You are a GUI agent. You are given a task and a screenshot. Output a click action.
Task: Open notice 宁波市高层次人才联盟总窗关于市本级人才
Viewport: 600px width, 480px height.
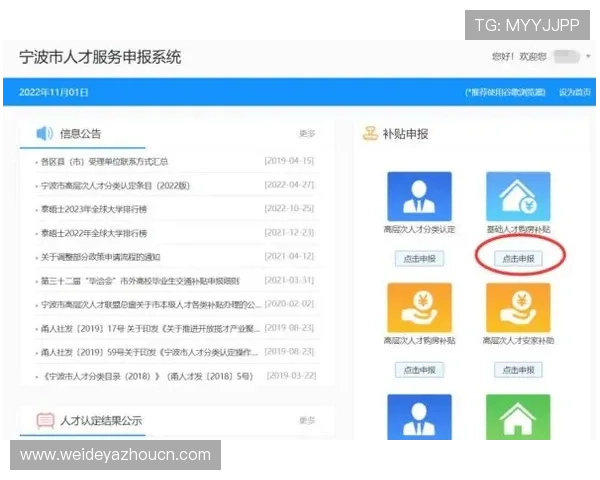click(x=151, y=305)
